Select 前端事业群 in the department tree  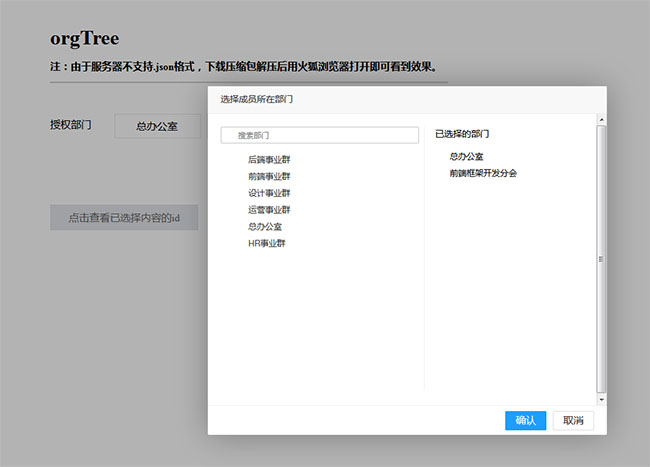click(x=269, y=176)
